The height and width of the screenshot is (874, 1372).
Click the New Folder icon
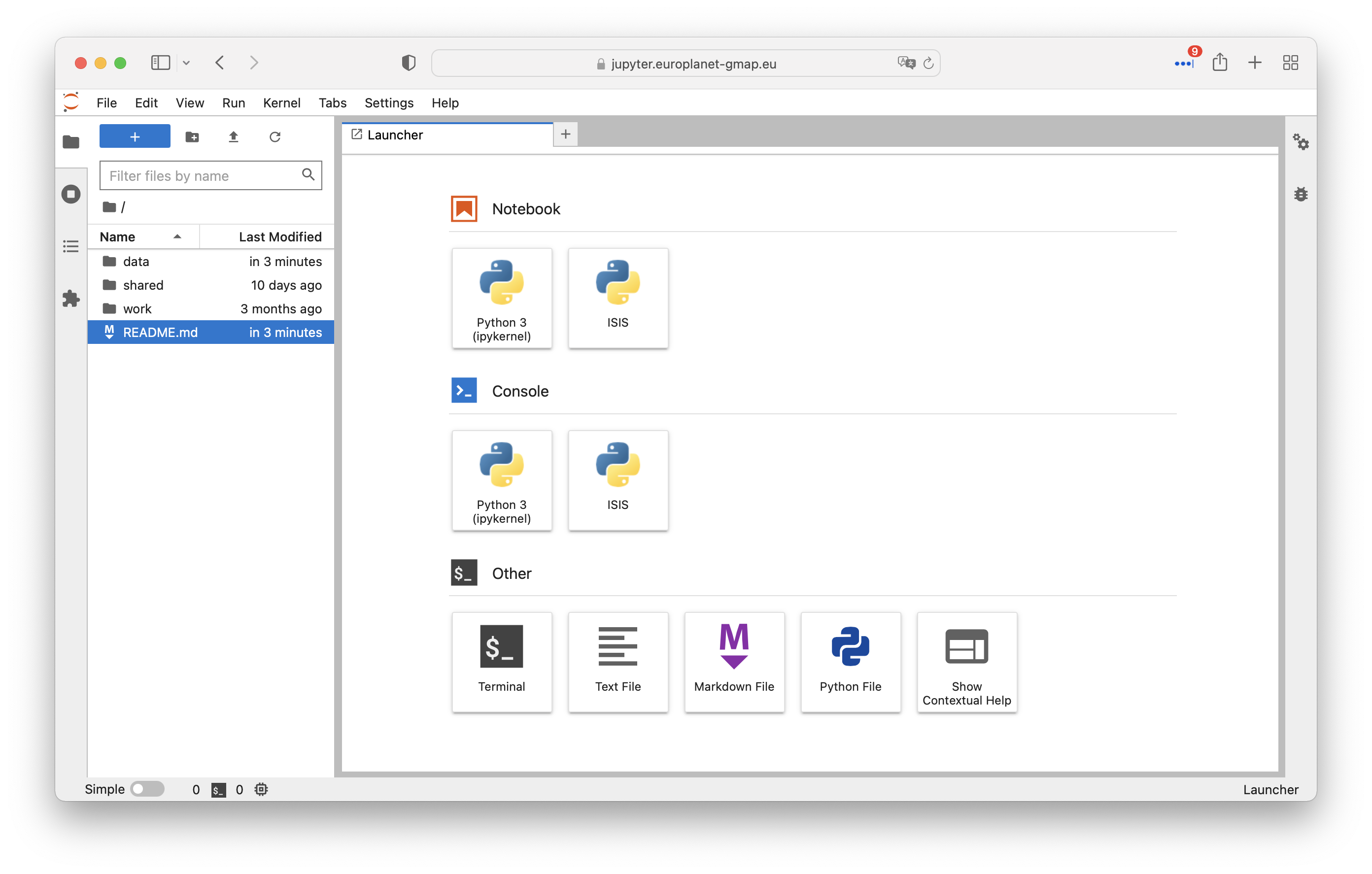(x=192, y=137)
